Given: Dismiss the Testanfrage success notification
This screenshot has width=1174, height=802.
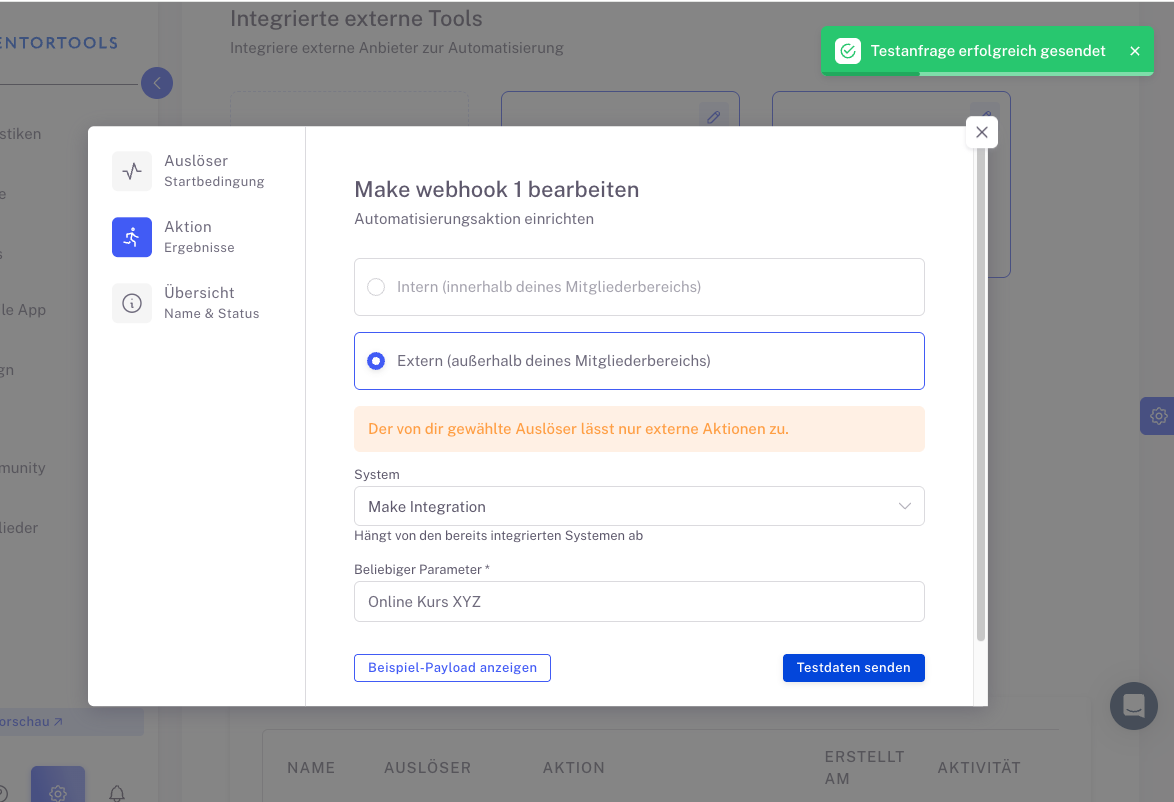Looking at the screenshot, I should (1134, 51).
